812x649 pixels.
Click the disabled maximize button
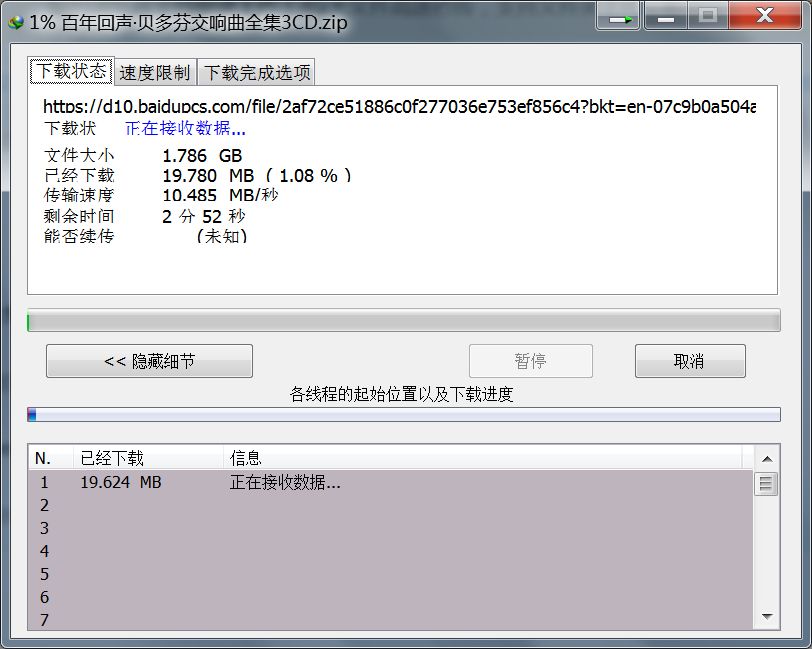coord(708,17)
